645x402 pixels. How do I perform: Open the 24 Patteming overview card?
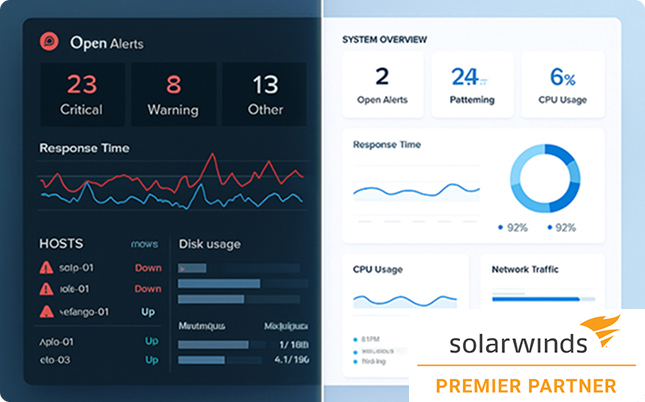pos(472,85)
